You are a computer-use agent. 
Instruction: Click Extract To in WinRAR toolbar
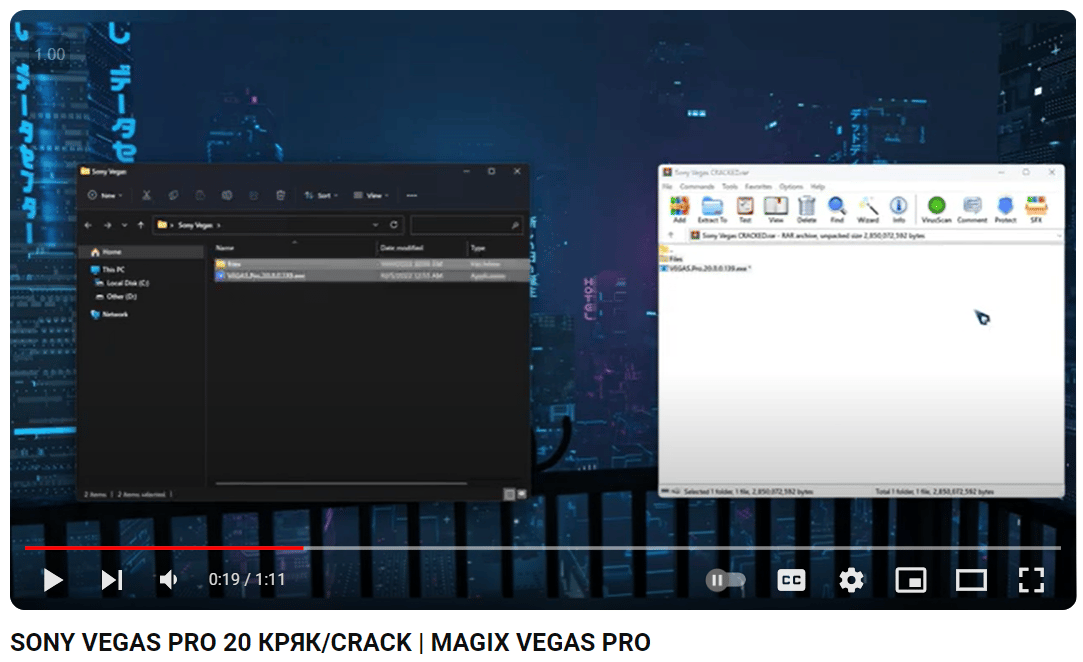point(712,209)
